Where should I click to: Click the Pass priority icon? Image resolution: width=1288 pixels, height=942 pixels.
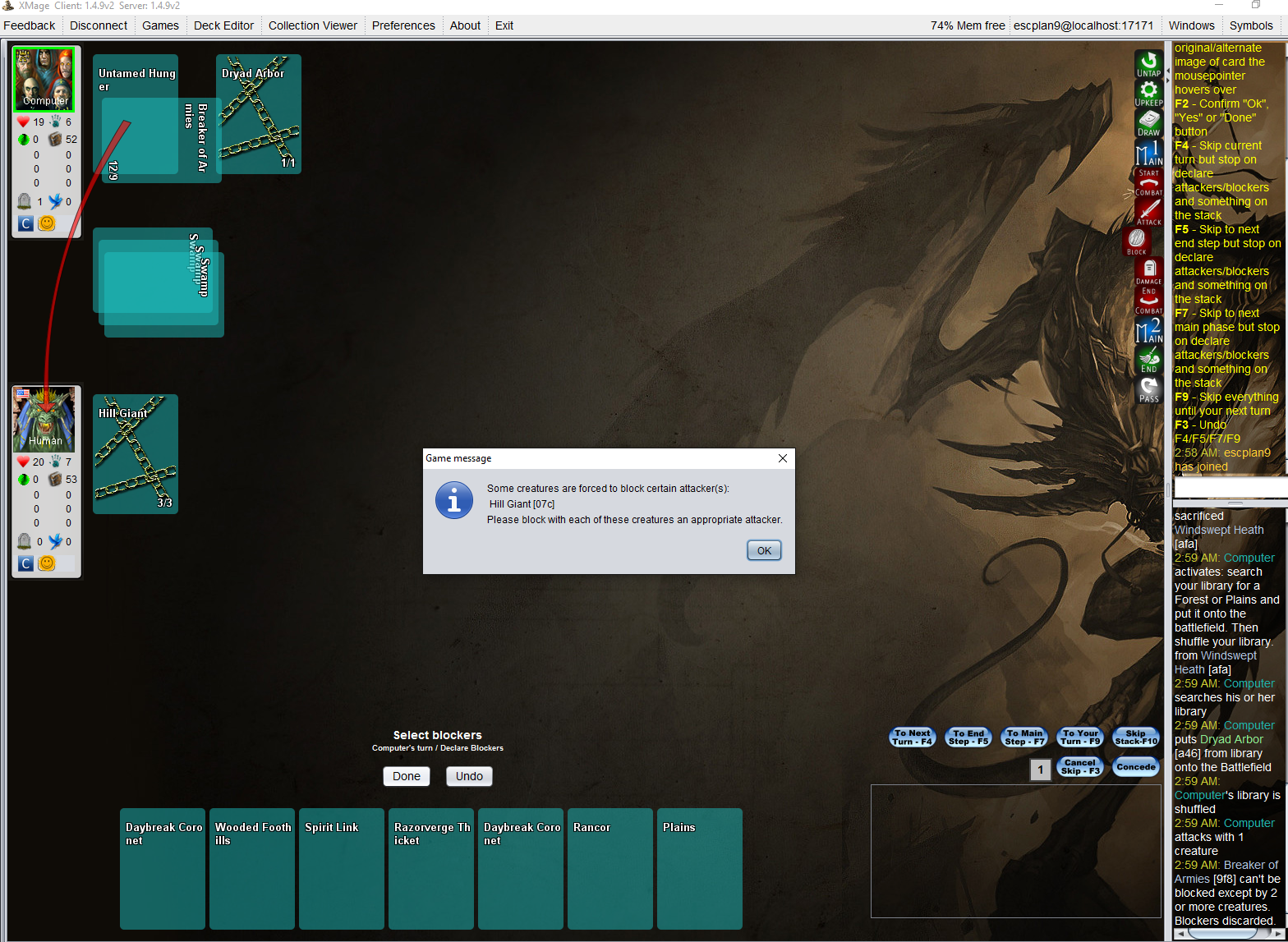coord(1149,389)
